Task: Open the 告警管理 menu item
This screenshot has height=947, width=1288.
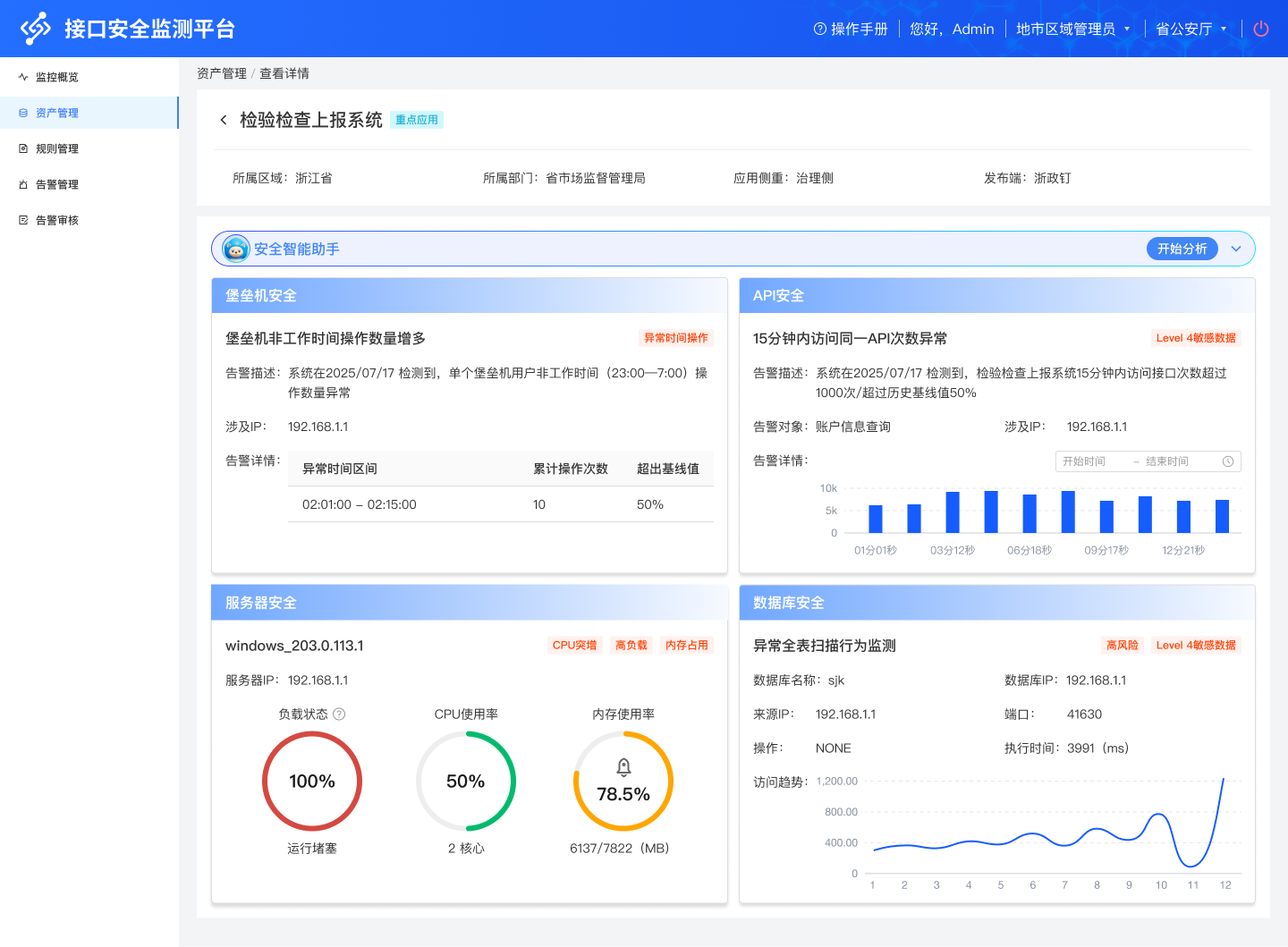Action: pos(89,184)
